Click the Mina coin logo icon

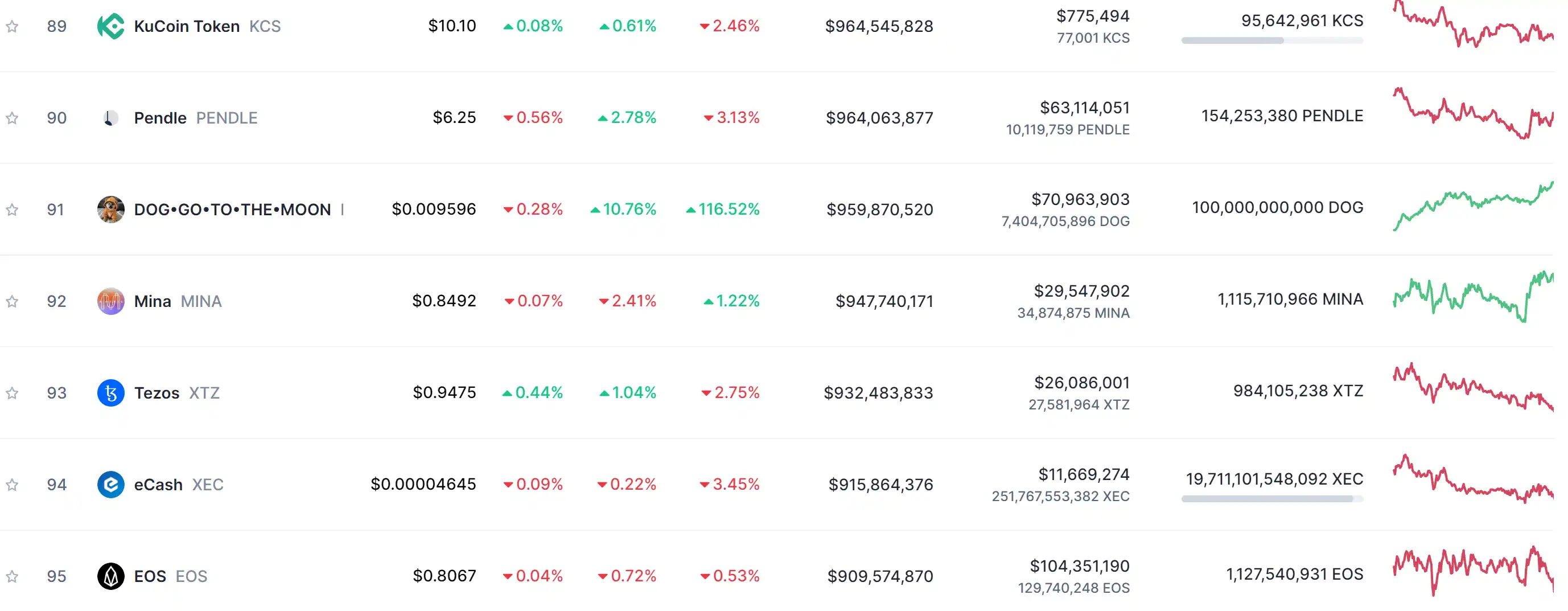pos(111,301)
